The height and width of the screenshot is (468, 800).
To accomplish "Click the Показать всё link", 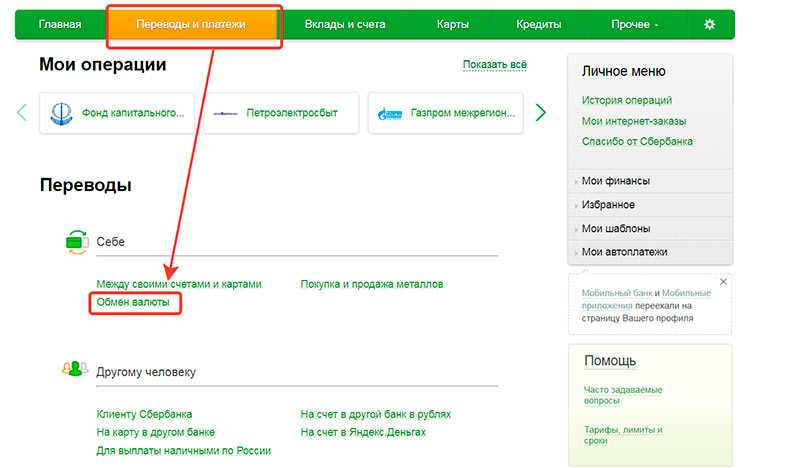I will coord(494,64).
